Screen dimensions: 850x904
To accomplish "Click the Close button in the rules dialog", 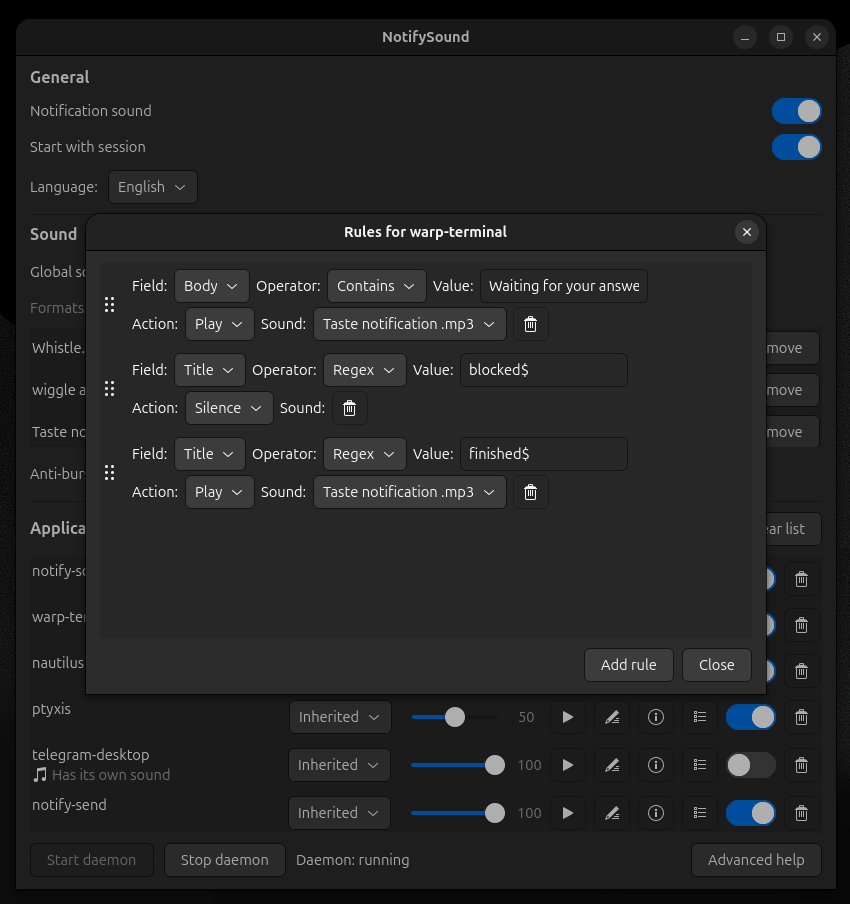I will click(x=717, y=665).
